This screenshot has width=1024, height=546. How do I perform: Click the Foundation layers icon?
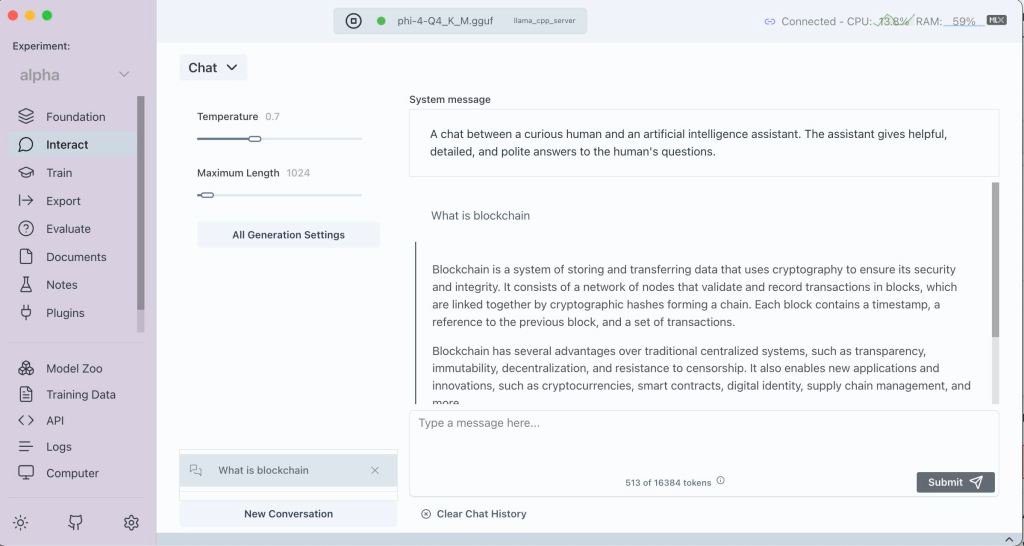point(26,116)
